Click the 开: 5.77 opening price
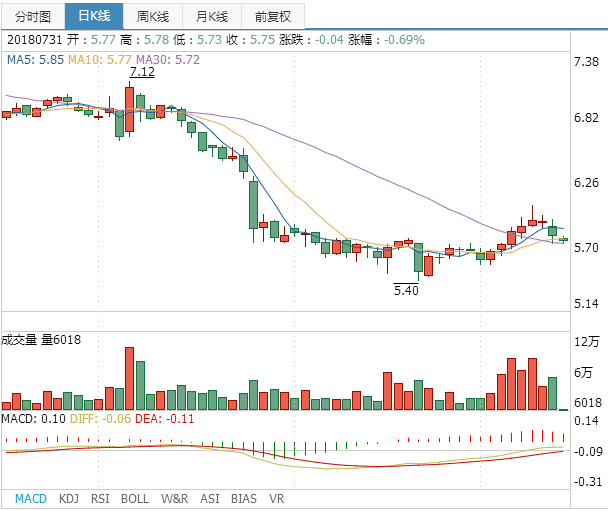The image size is (608, 511). (91, 40)
